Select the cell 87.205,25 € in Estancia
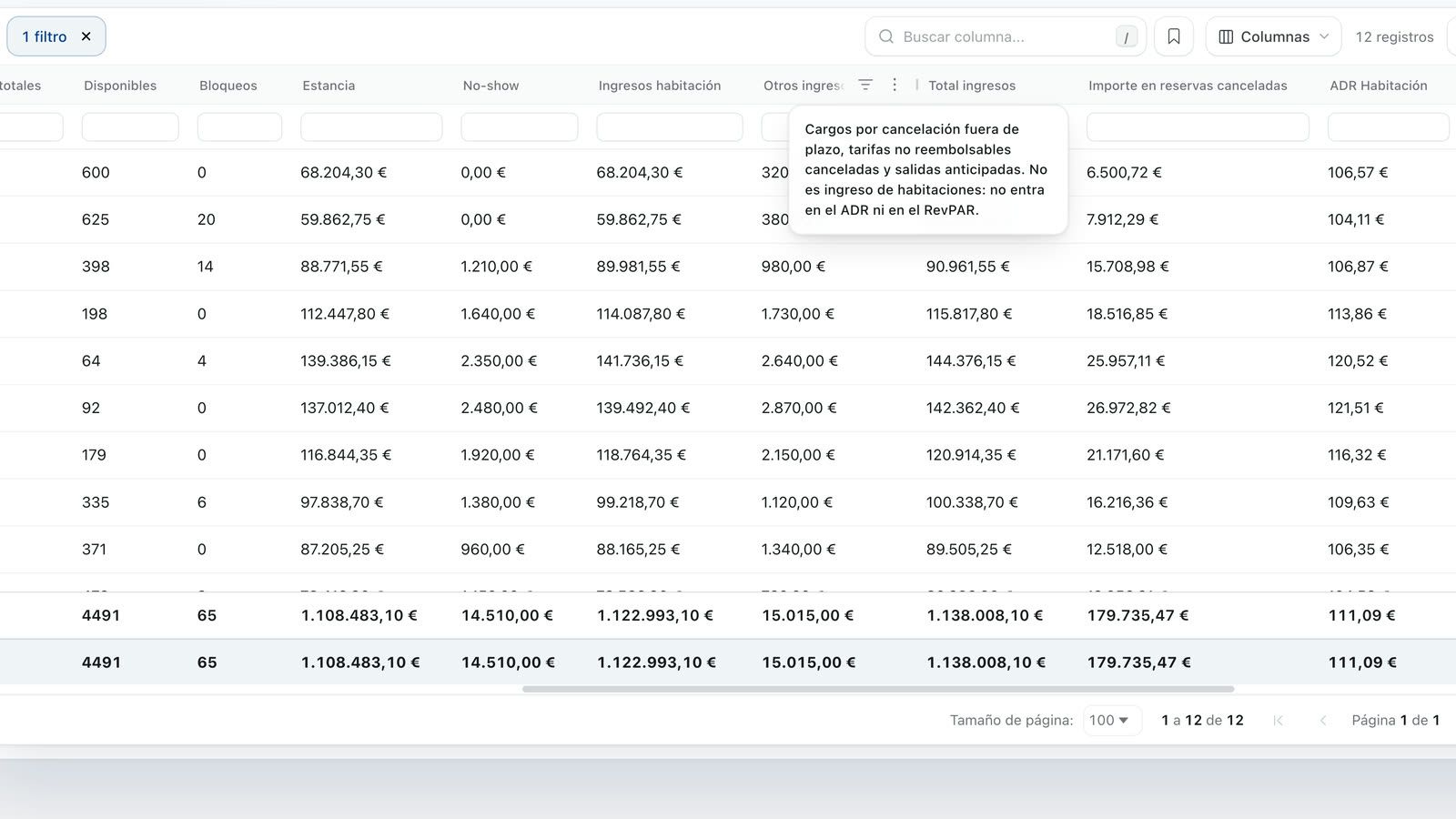The image size is (1456, 819). tap(342, 550)
